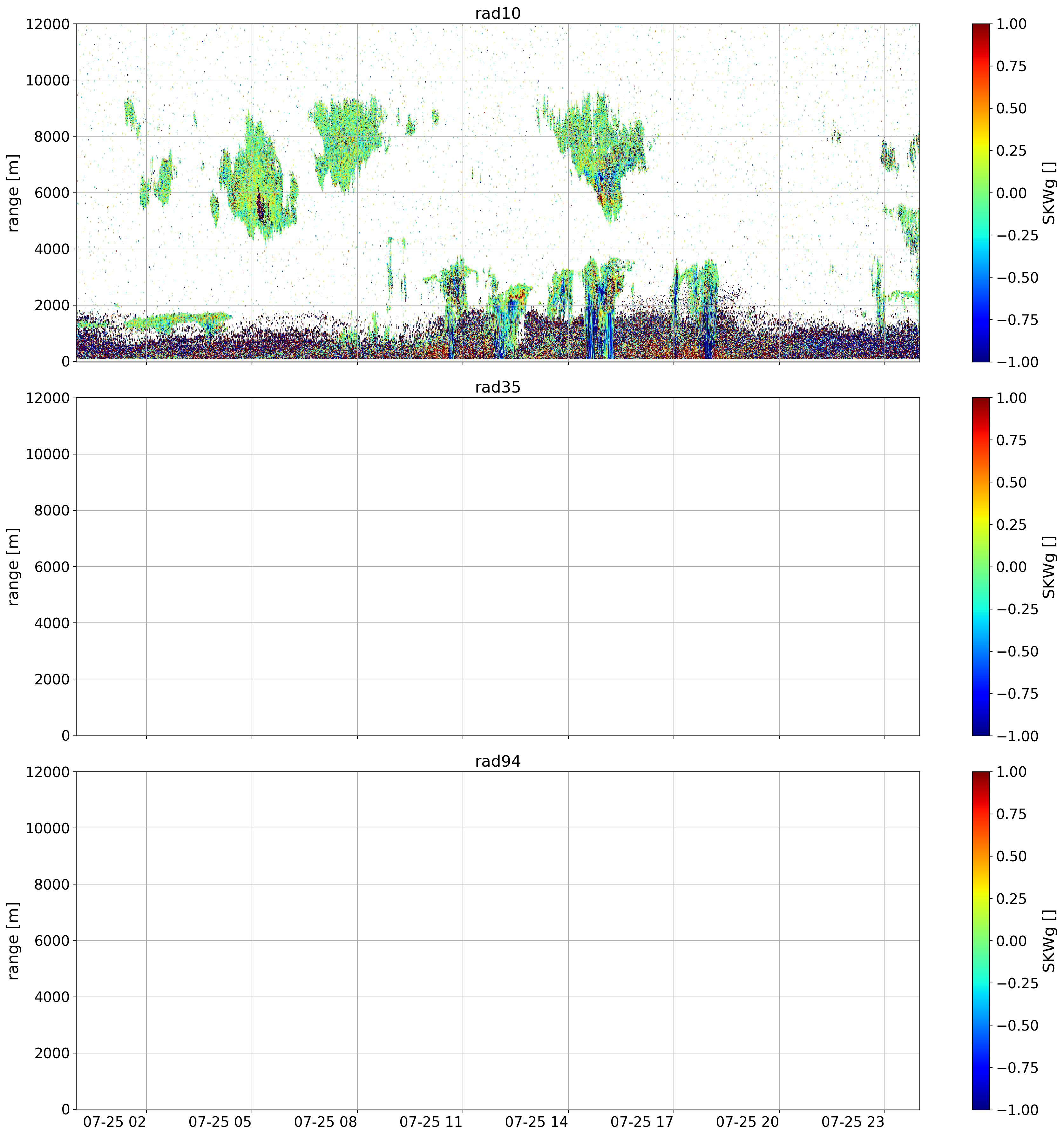Click the empty rad94 plot area
The width and height of the screenshot is (1064, 1136).
click(x=498, y=941)
